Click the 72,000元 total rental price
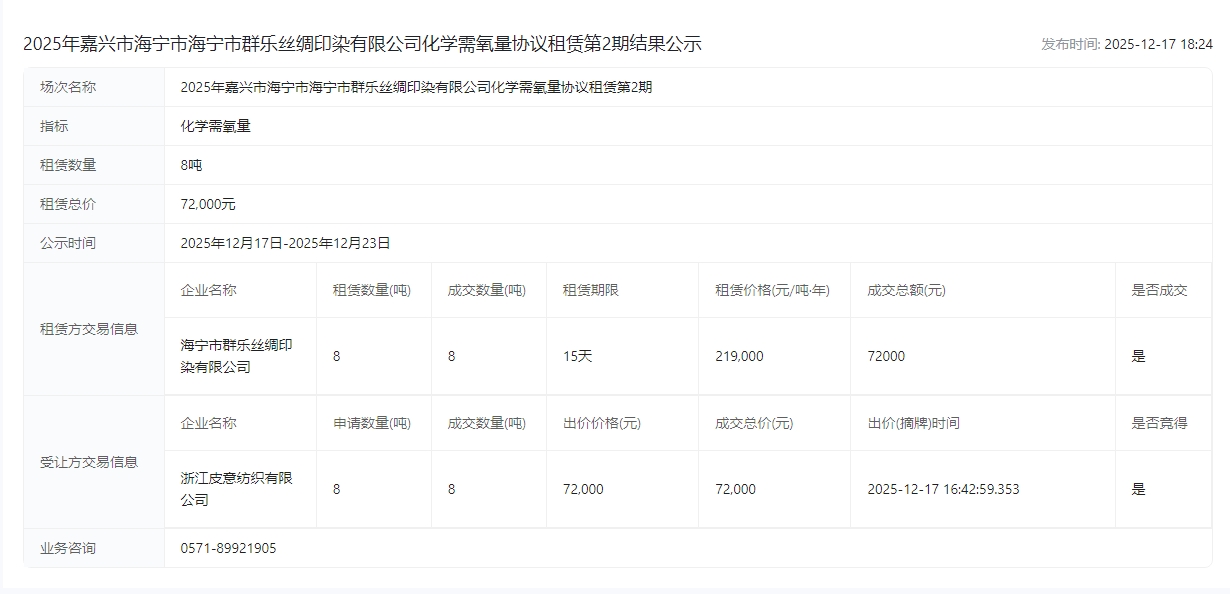 tap(208, 204)
